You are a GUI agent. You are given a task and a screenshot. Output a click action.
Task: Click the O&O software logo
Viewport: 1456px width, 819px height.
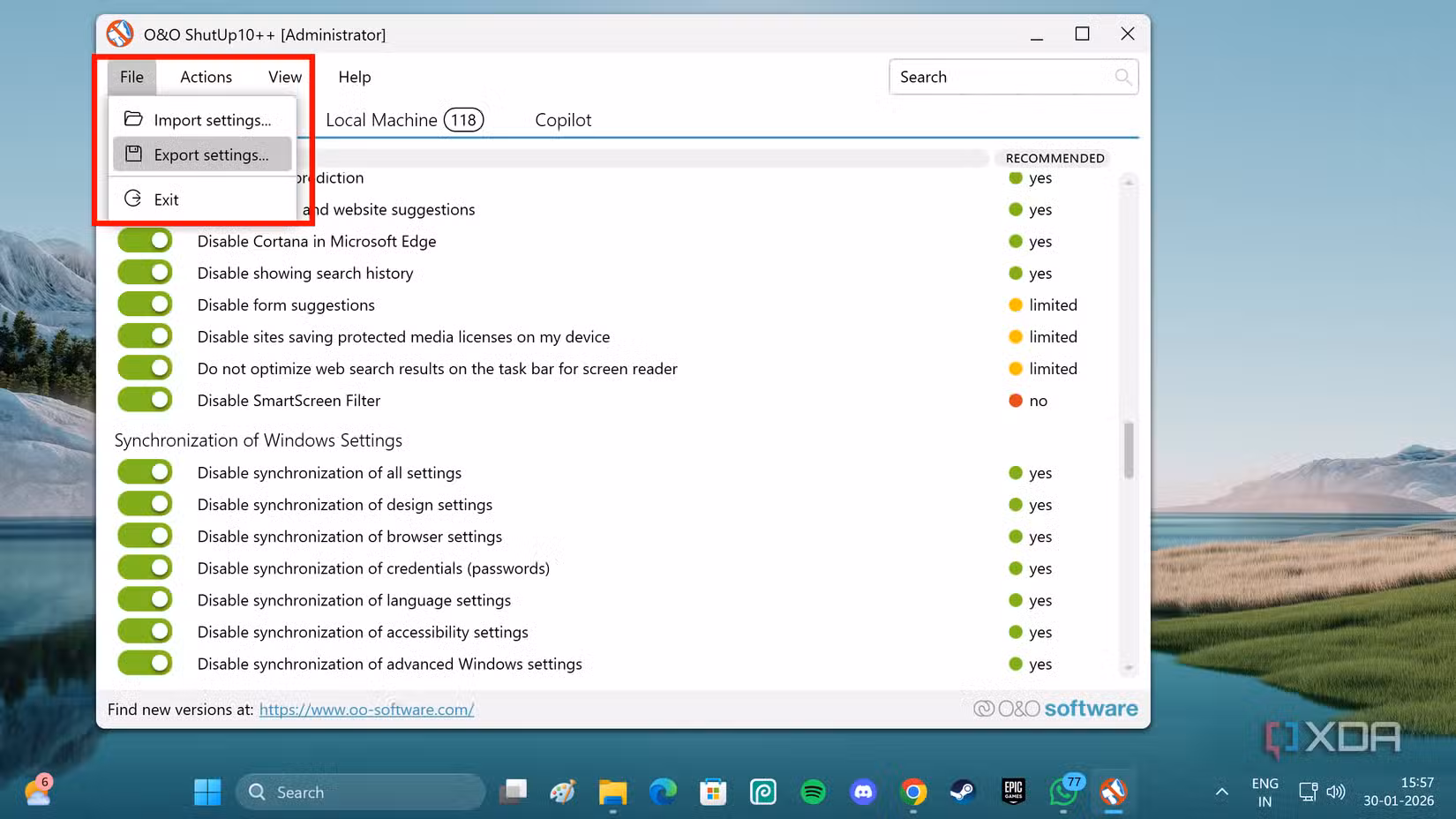(1055, 708)
